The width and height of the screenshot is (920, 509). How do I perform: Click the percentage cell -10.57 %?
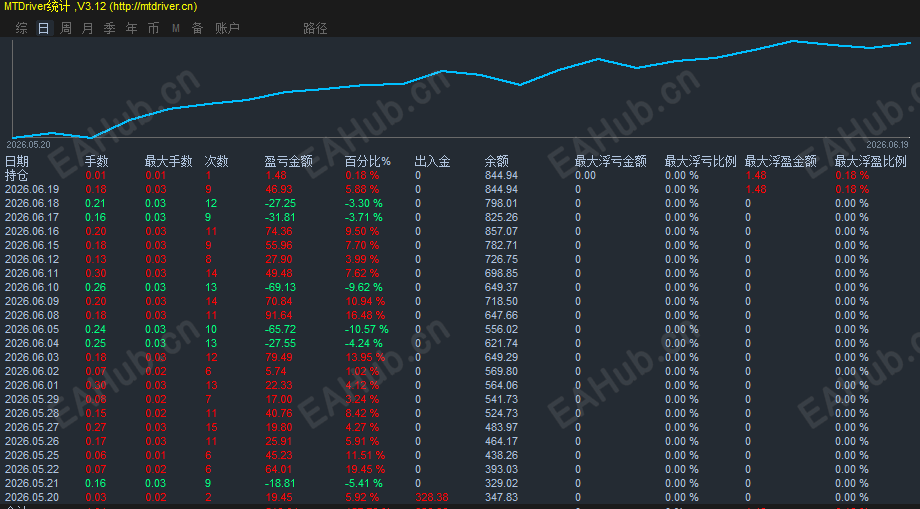coord(367,330)
